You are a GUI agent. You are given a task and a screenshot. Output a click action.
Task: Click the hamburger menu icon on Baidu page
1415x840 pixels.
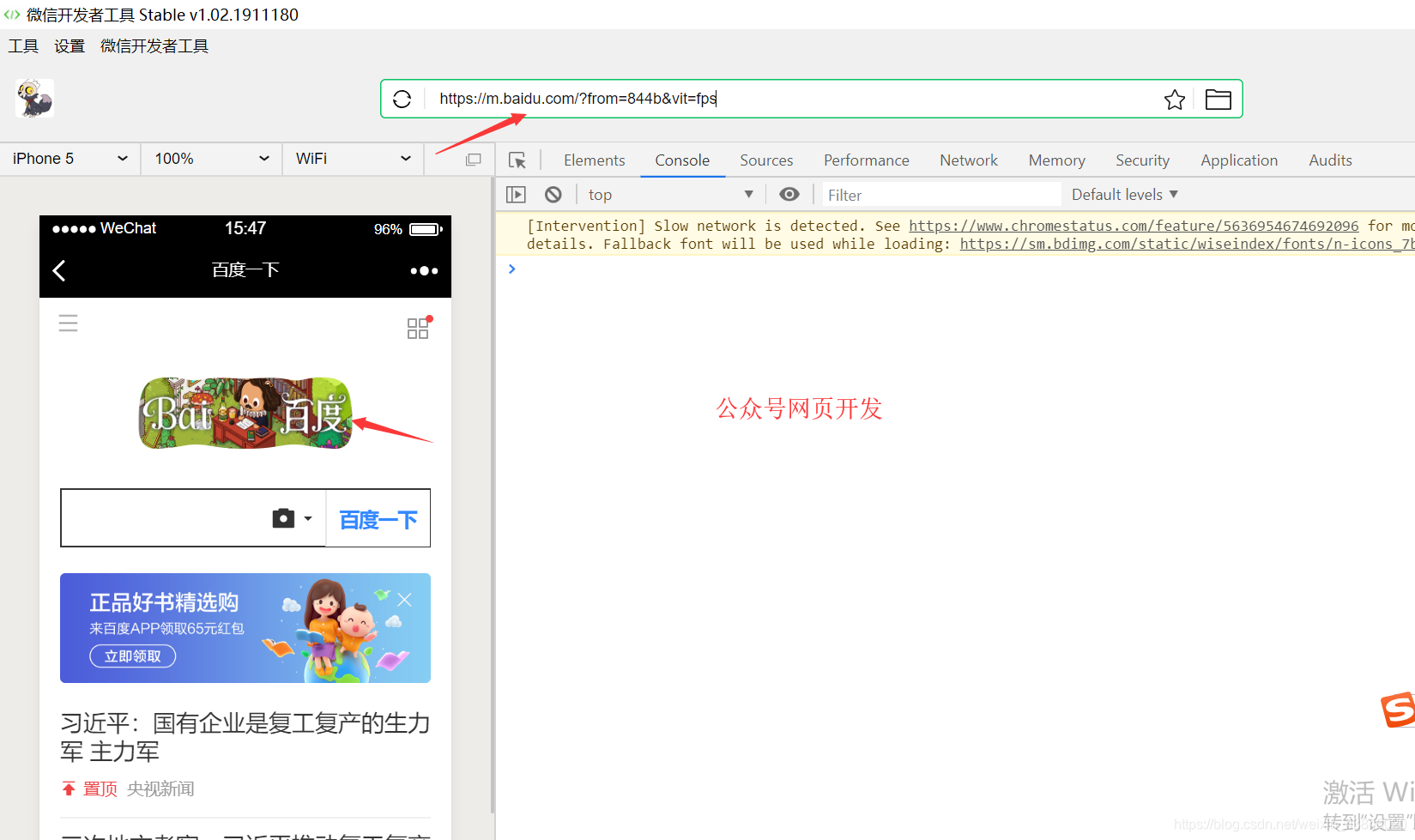tap(68, 323)
